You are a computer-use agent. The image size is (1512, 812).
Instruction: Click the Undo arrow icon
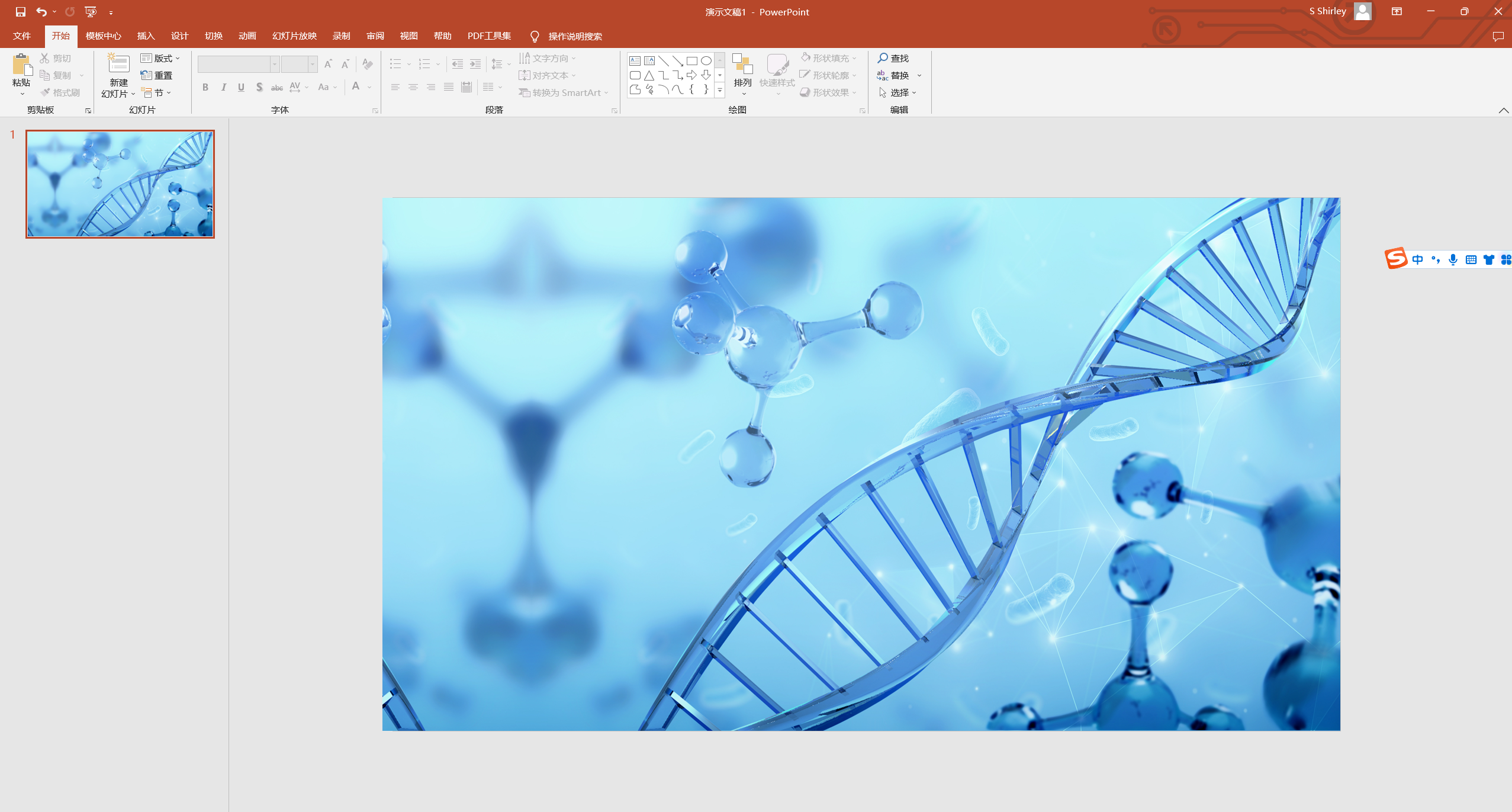click(41, 11)
